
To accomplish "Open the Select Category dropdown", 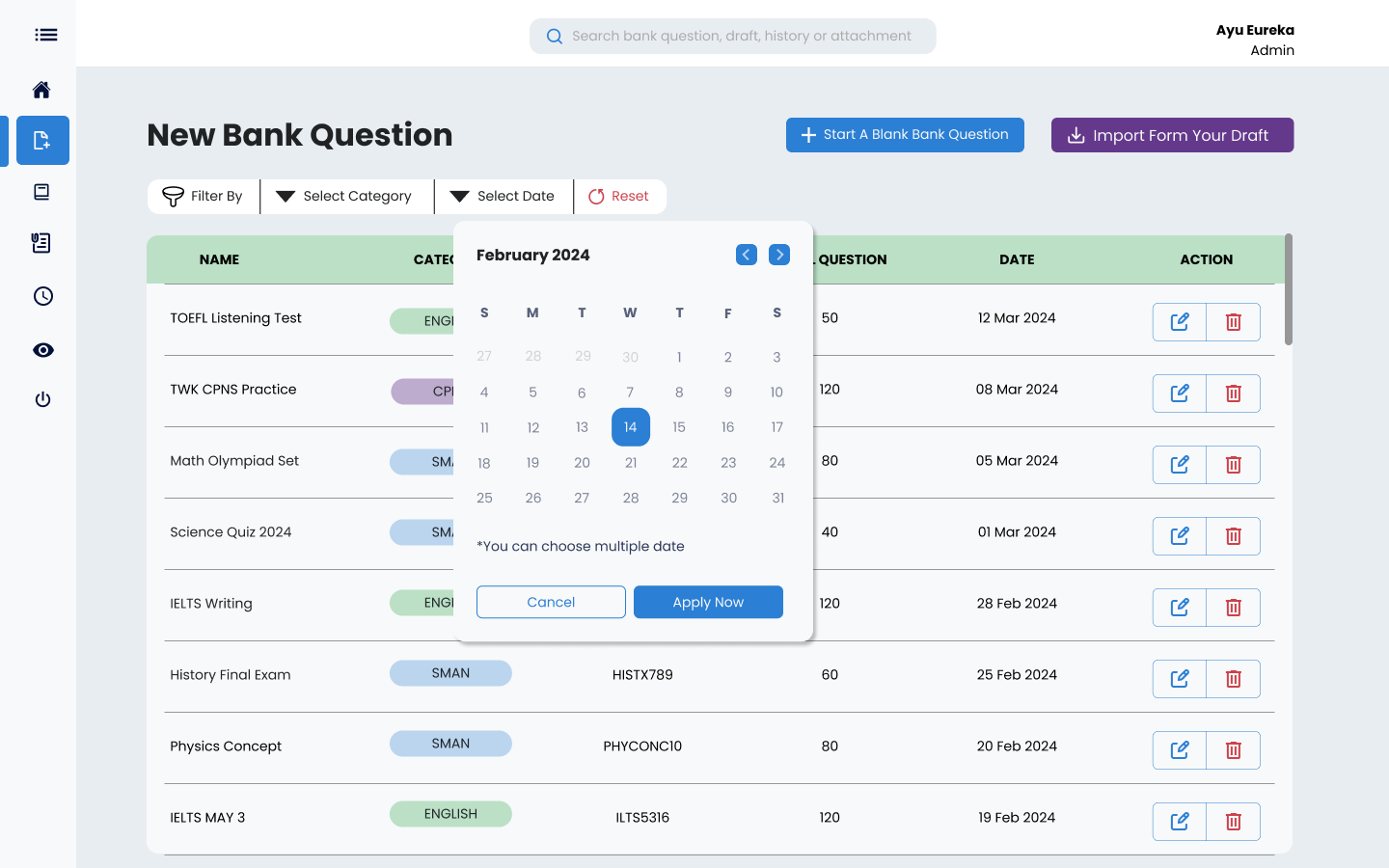I will pyautogui.click(x=347, y=197).
